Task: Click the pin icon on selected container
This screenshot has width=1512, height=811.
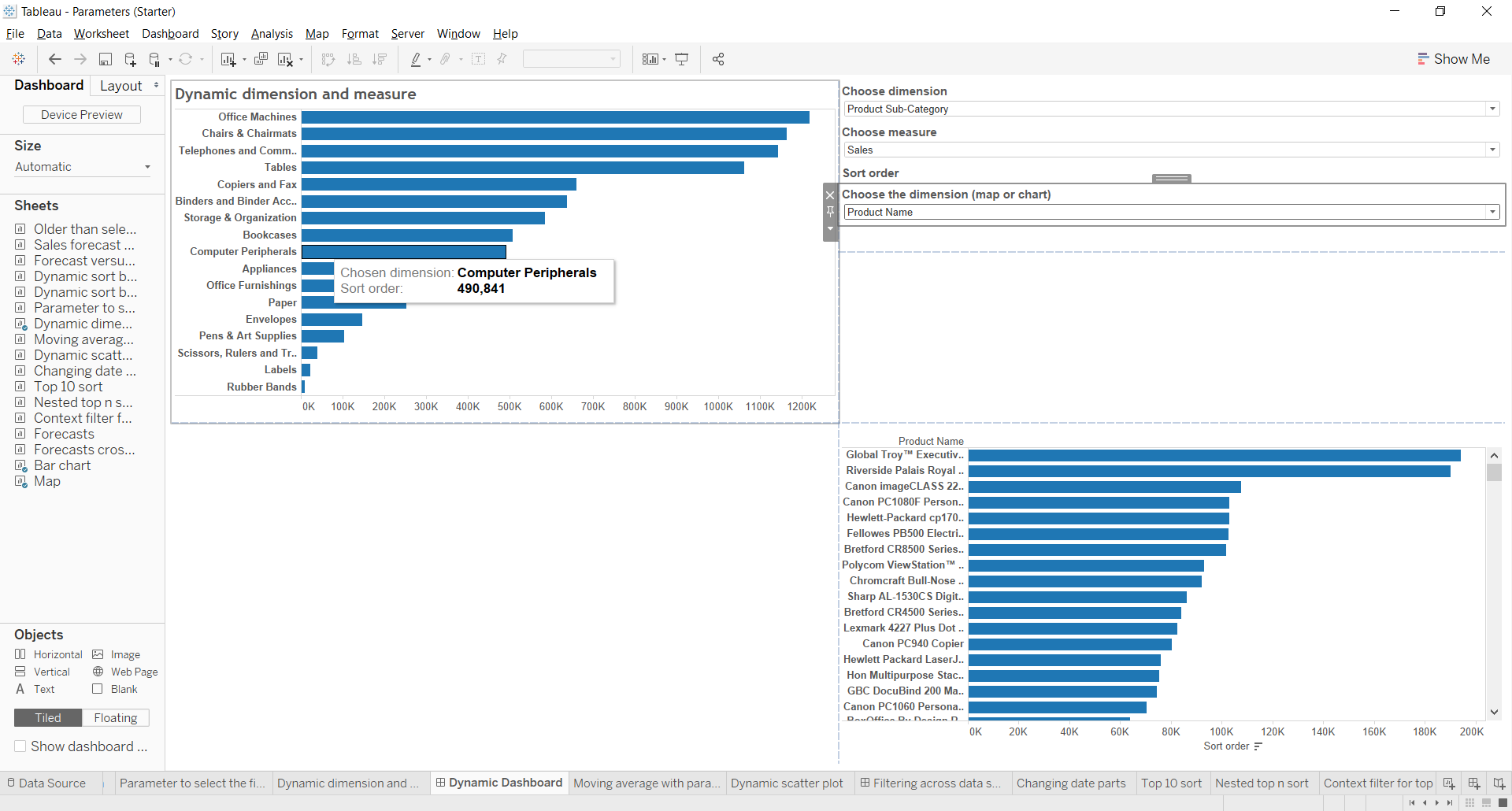Action: [x=830, y=212]
